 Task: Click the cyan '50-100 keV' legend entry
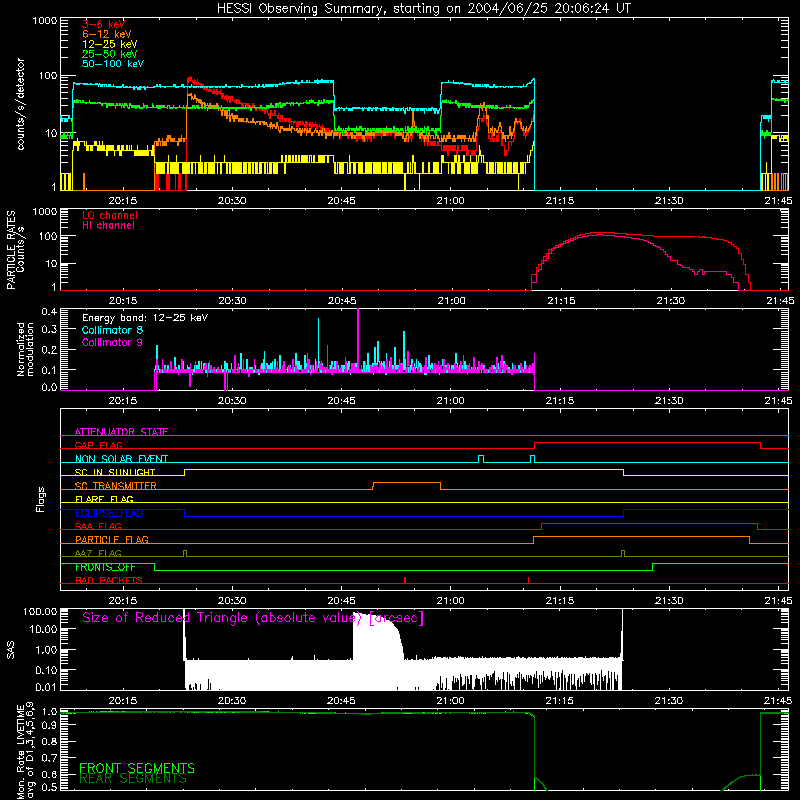click(x=113, y=64)
